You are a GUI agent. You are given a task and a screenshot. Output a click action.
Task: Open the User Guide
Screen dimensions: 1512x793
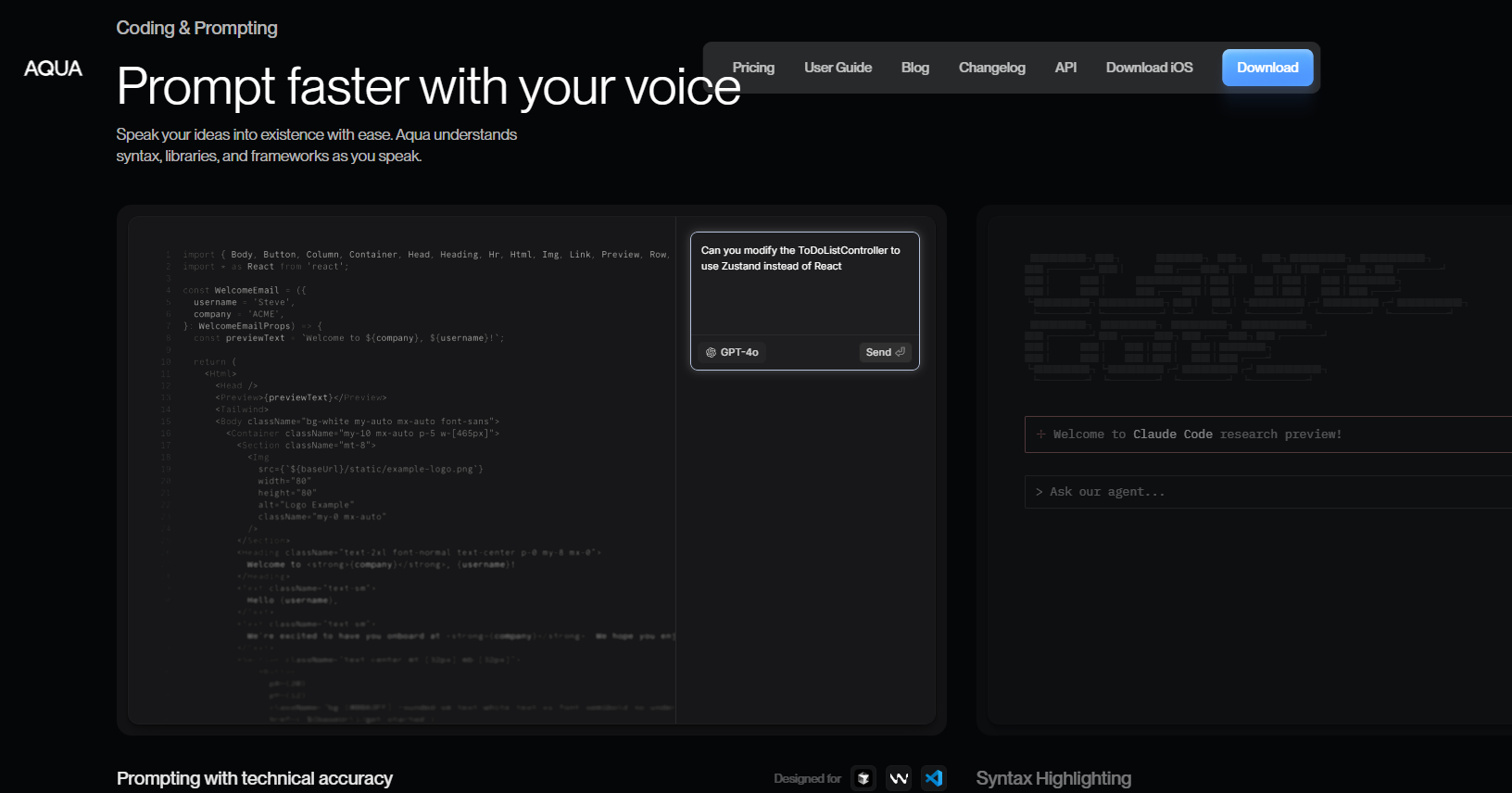[838, 68]
